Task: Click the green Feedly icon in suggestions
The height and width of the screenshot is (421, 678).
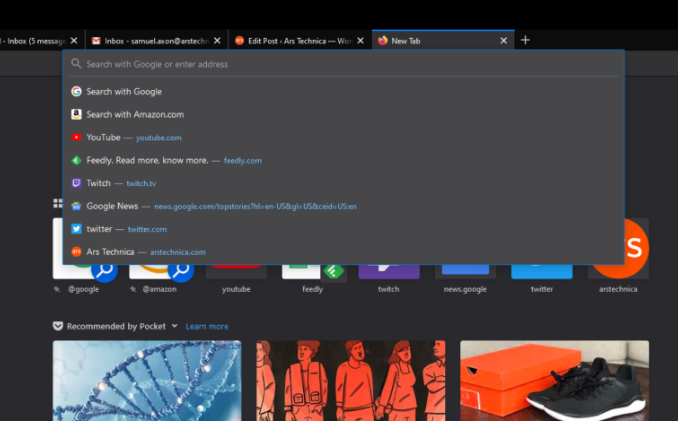Action: tap(76, 160)
